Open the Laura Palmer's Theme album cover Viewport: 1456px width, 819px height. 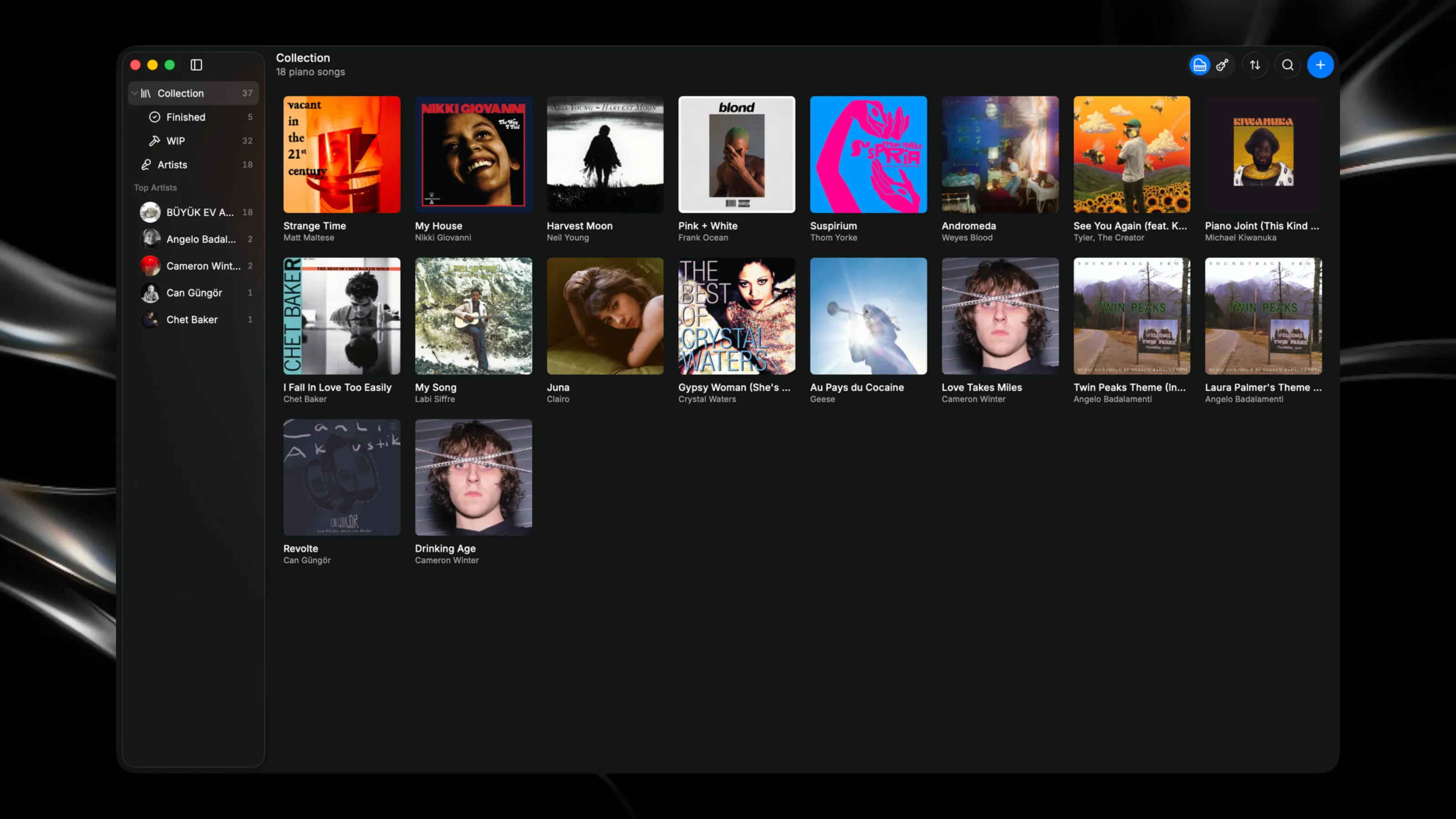[x=1264, y=316]
